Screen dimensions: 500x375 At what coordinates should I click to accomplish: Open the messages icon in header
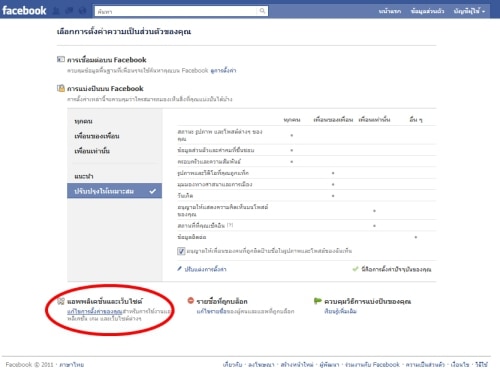(x=69, y=11)
